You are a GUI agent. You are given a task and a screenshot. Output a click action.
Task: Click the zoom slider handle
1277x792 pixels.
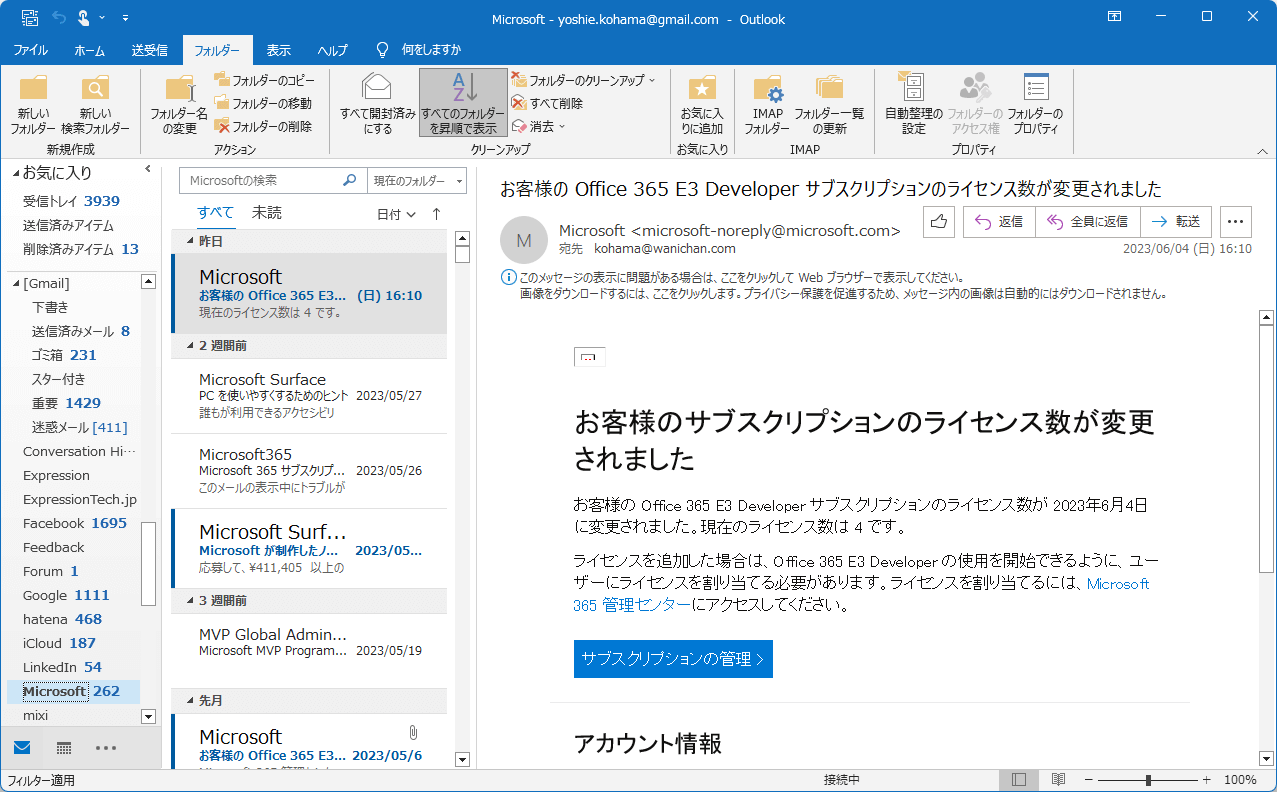(1148, 780)
